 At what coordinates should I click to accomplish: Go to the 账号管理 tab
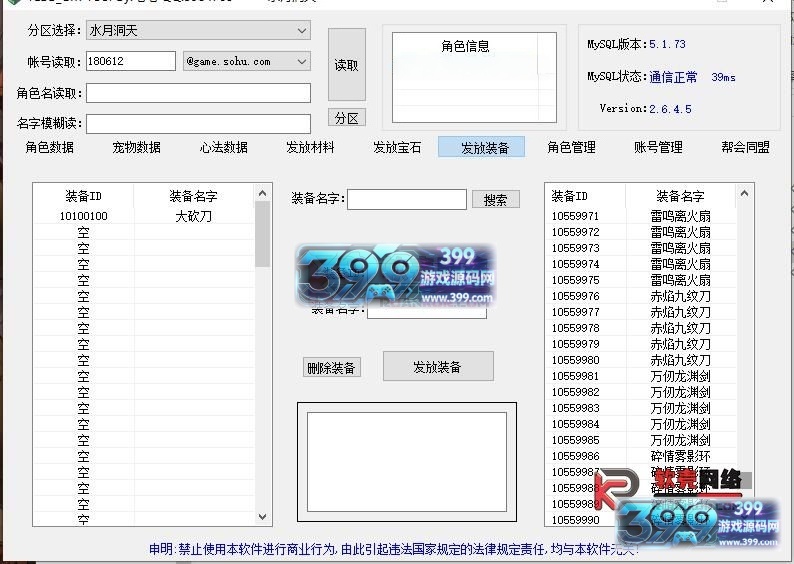(x=658, y=147)
